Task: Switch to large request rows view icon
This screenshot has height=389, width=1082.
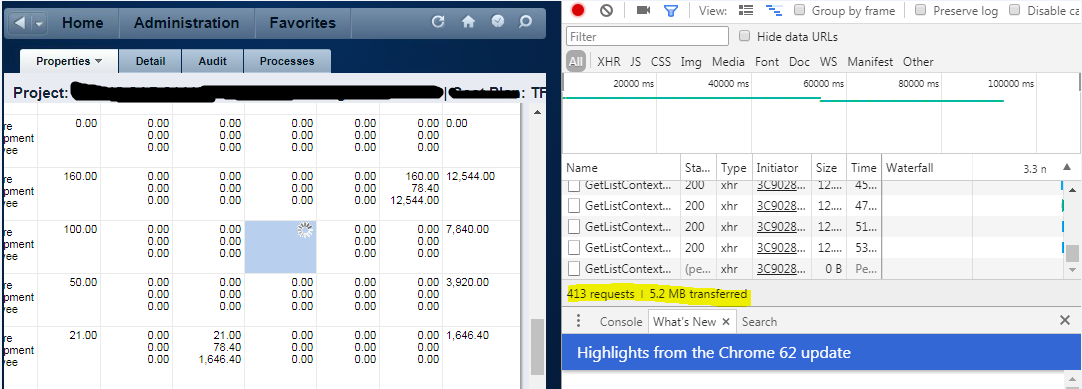Action: (x=745, y=10)
